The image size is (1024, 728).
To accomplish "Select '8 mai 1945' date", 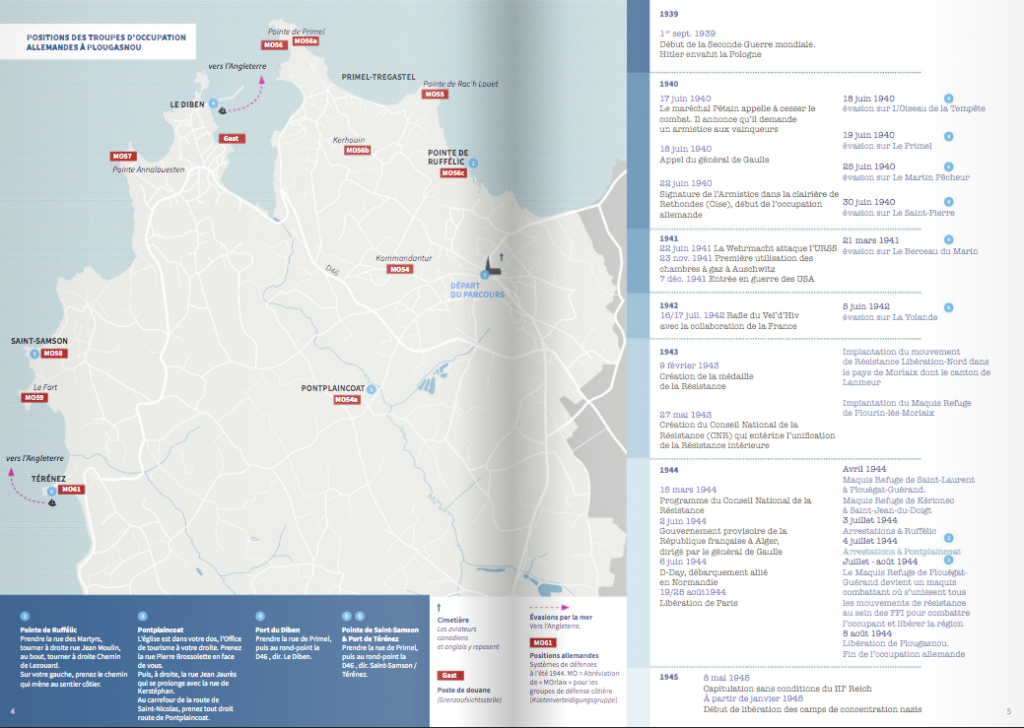I will [726, 678].
